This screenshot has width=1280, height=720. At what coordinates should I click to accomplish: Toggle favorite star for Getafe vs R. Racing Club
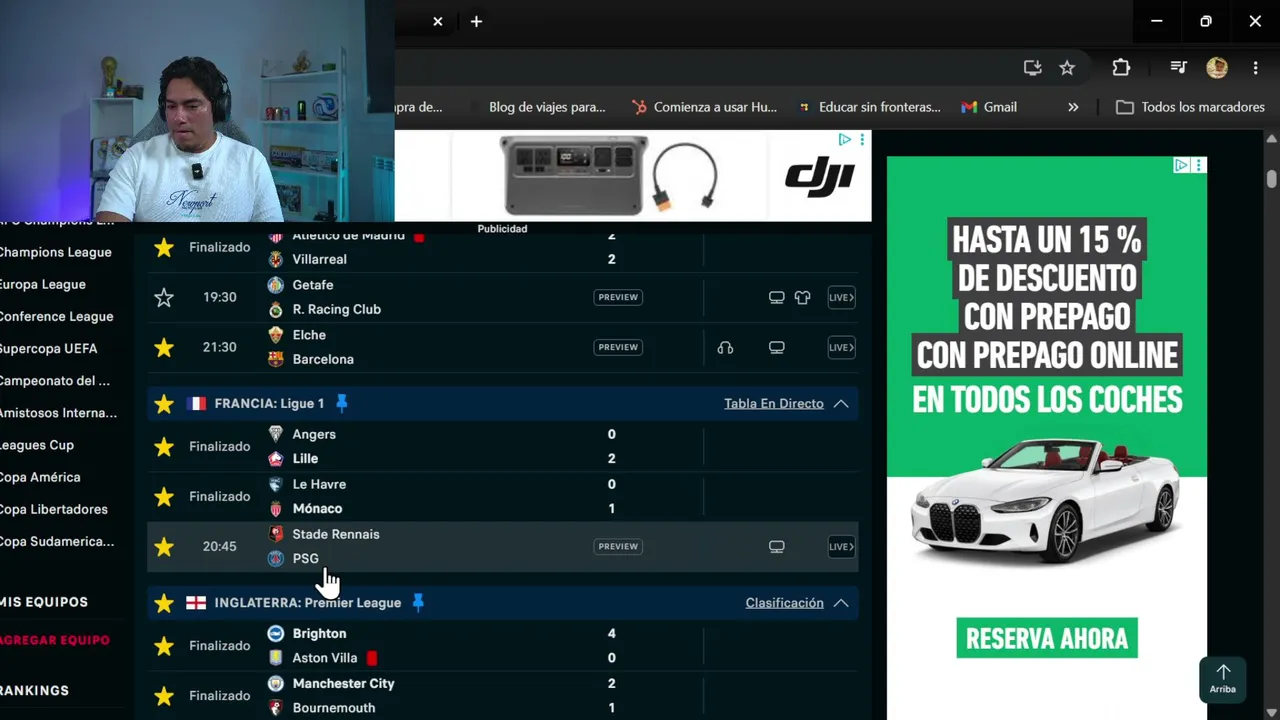pyautogui.click(x=164, y=297)
